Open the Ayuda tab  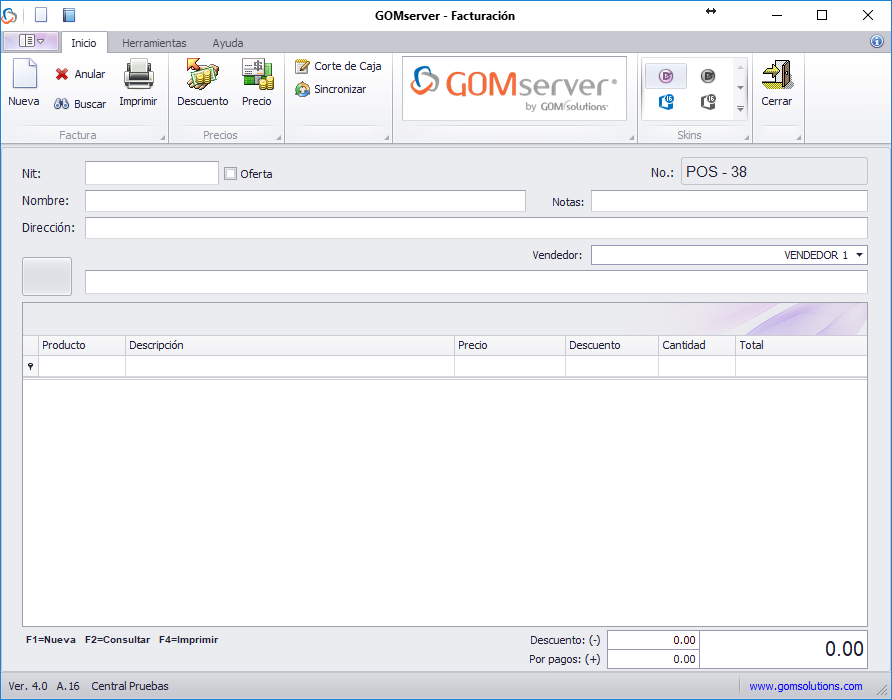227,43
